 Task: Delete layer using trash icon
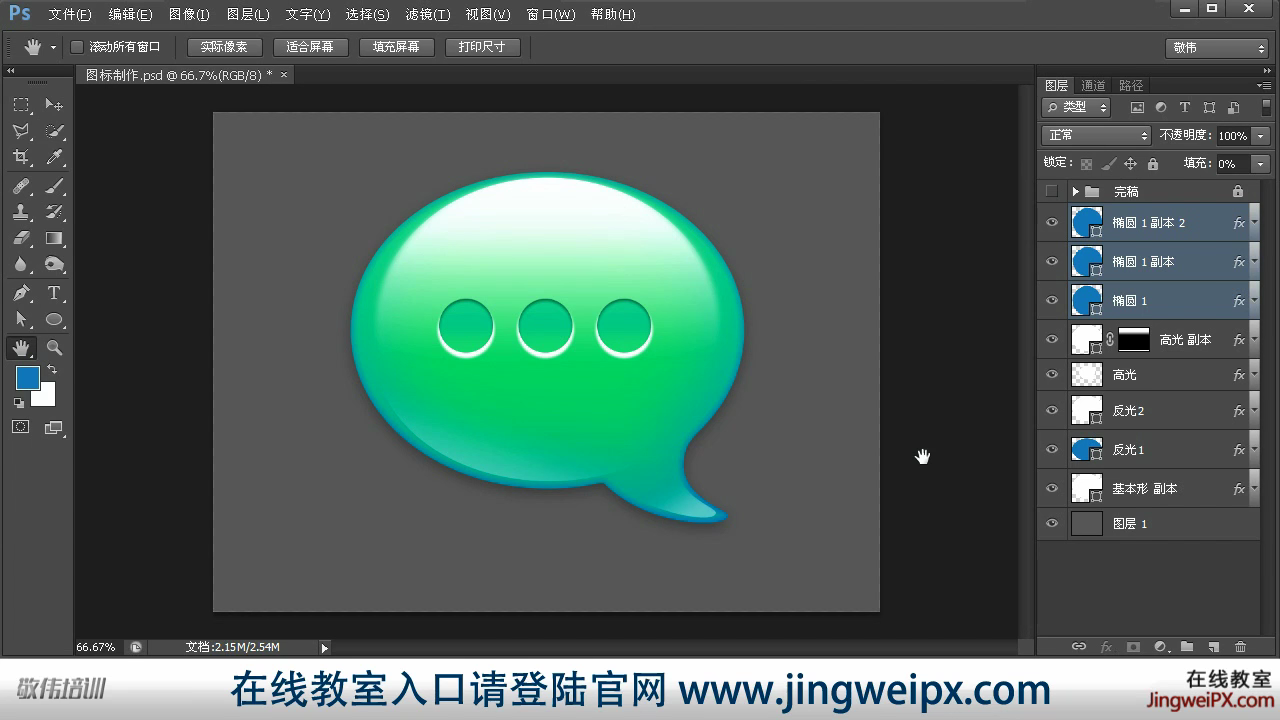click(x=1241, y=647)
